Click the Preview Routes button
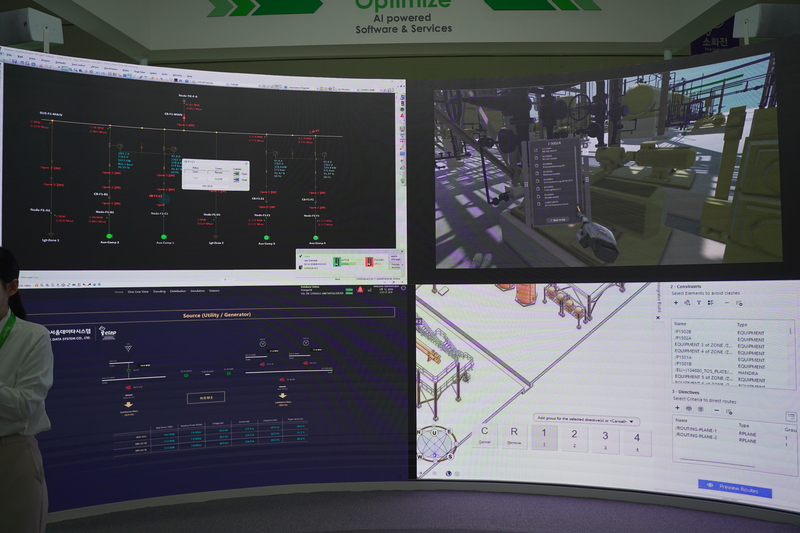 click(735, 489)
